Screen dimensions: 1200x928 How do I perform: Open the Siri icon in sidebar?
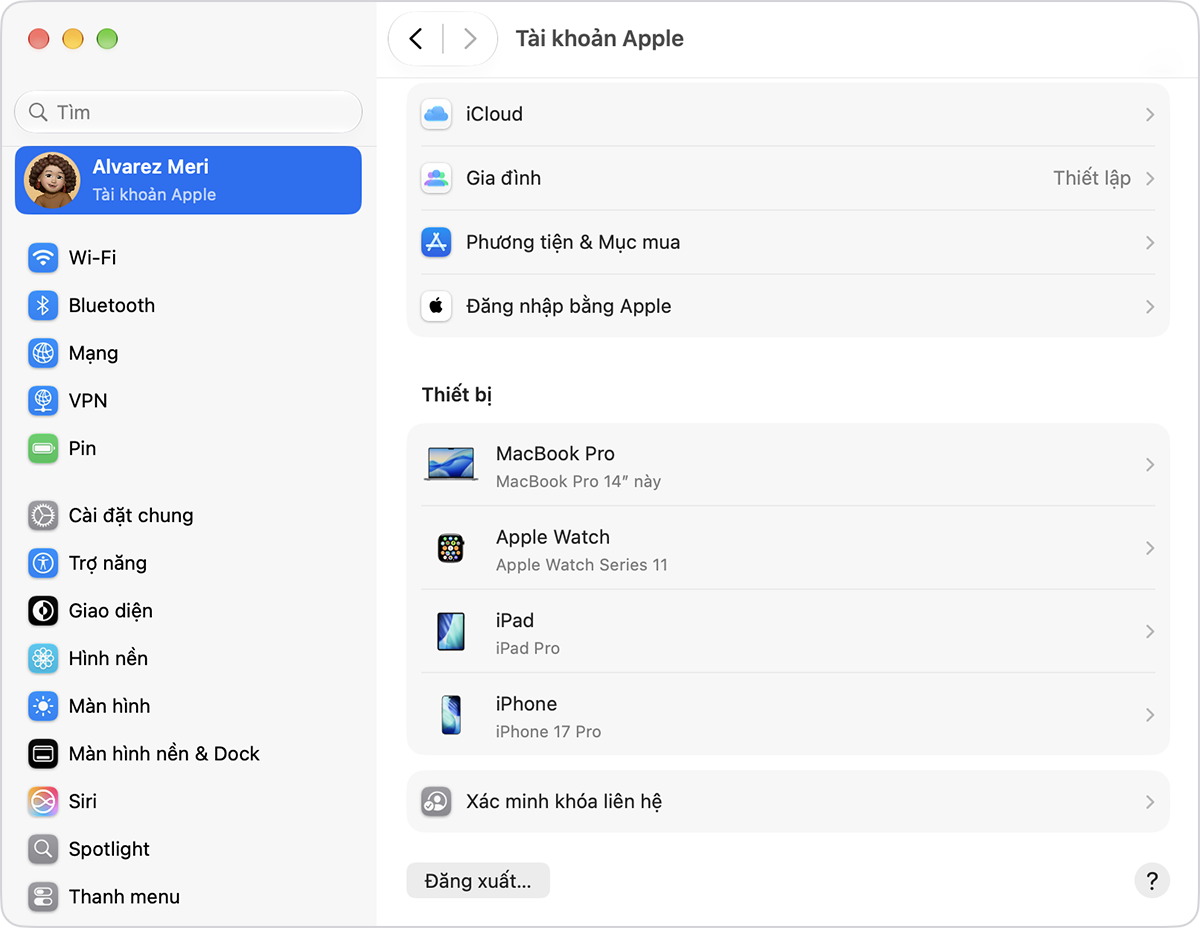(x=43, y=802)
